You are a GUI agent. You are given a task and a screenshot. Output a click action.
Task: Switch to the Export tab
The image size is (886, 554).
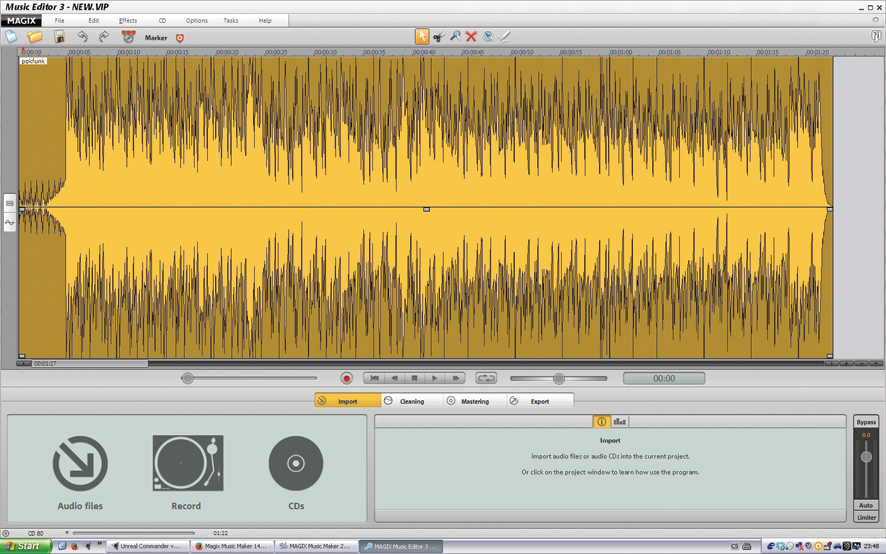point(540,401)
